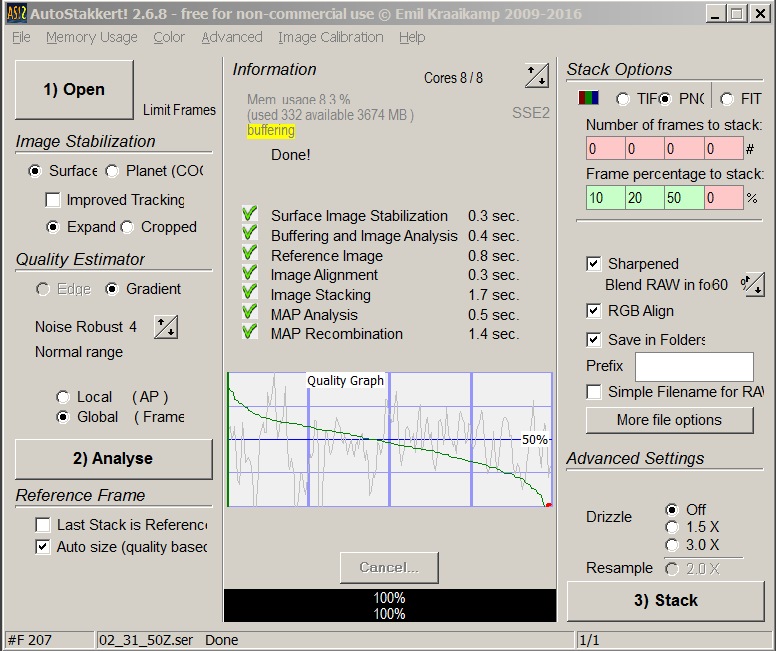This screenshot has width=776, height=651.
Task: Click the frame percentage field showing 20
Action: click(x=644, y=198)
